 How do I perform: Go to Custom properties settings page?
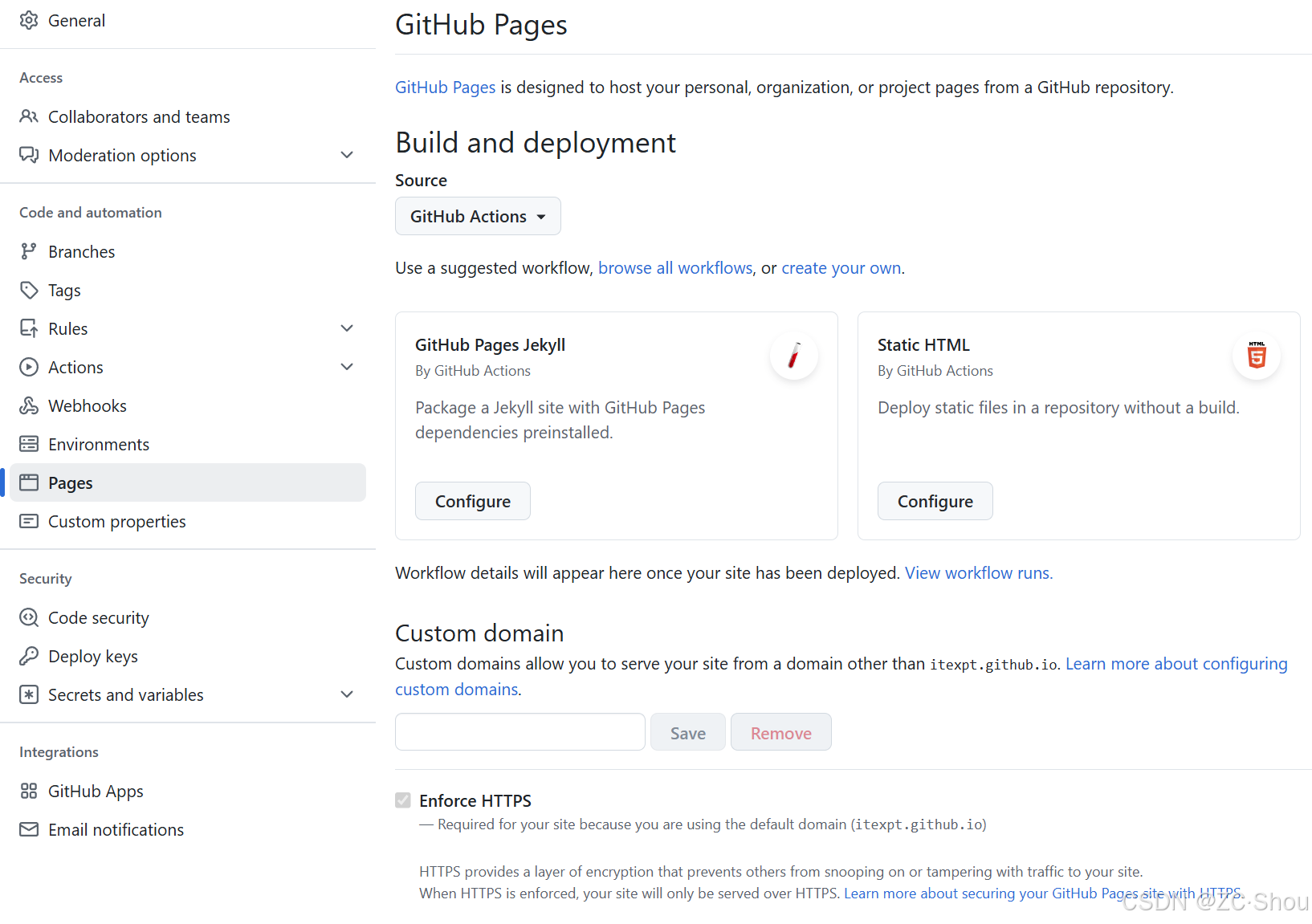(x=117, y=521)
